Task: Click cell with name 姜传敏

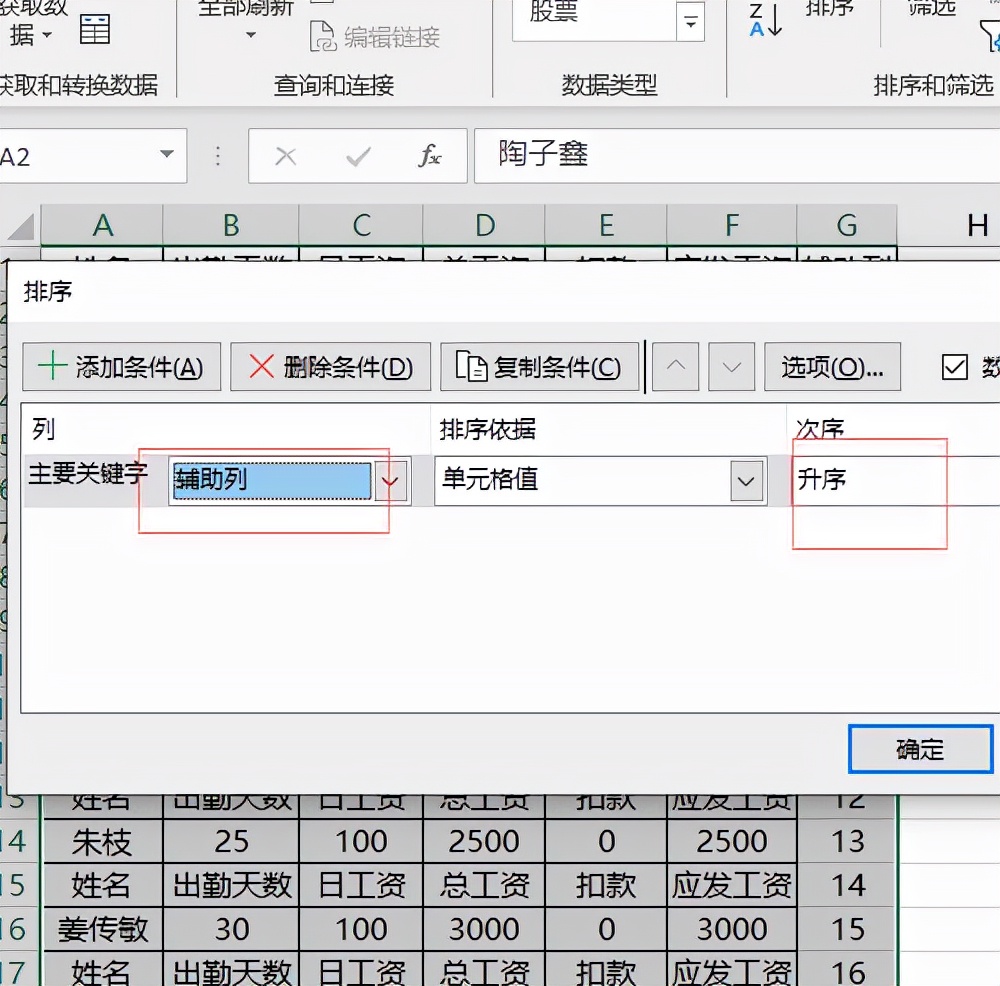Action: (102, 929)
